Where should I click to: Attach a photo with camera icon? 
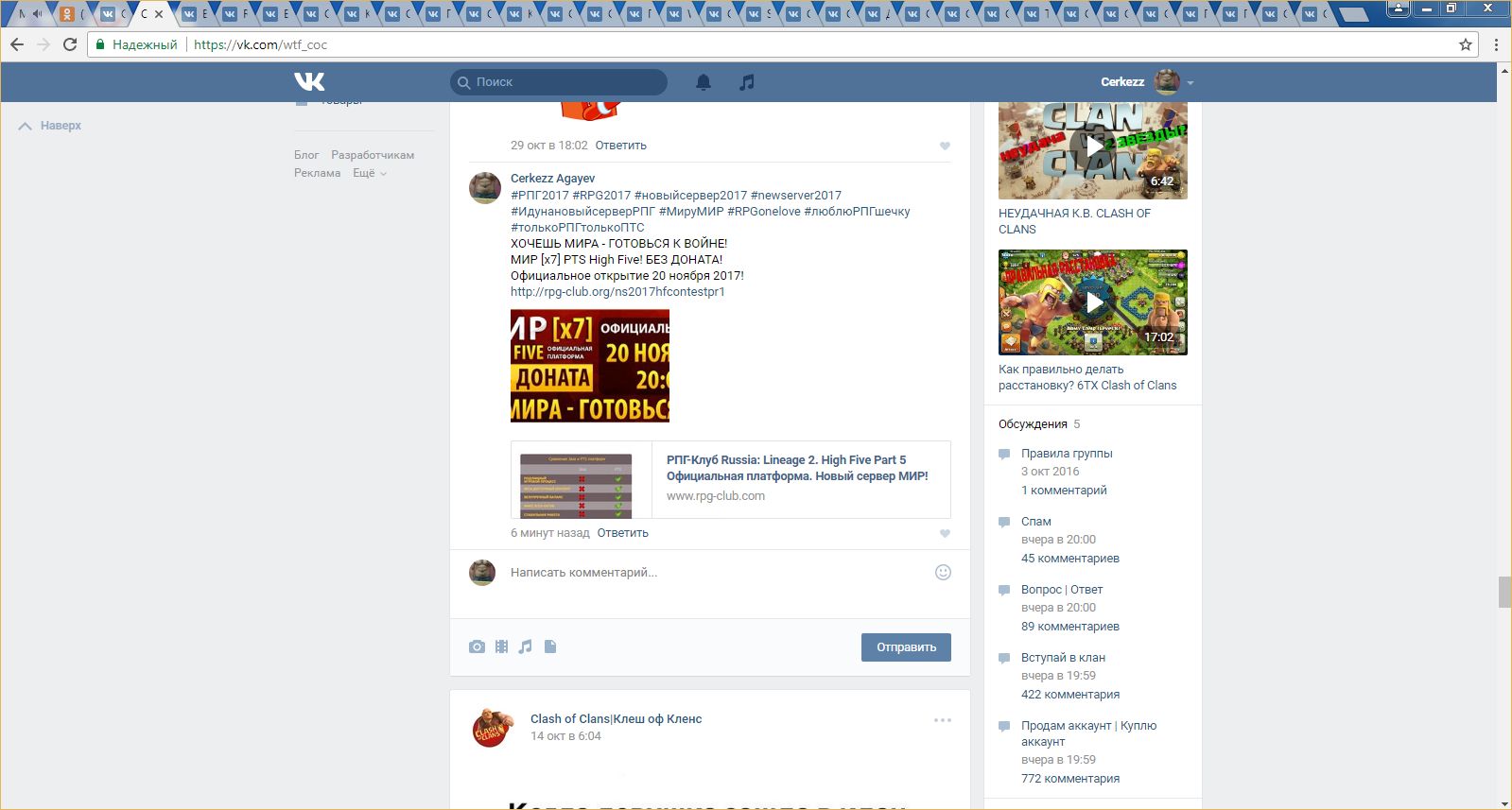(x=477, y=647)
